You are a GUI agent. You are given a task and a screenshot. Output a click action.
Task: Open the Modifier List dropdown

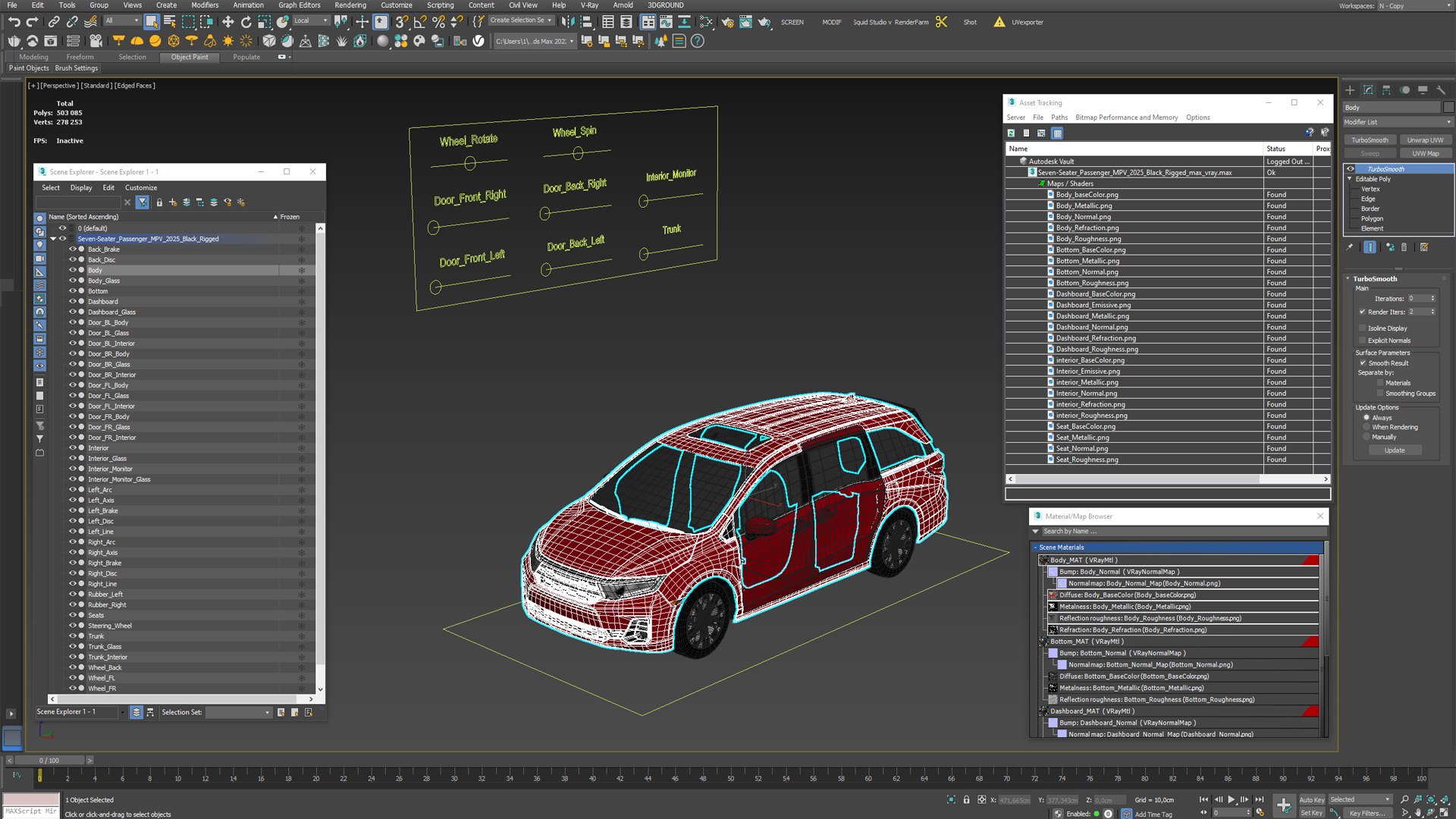[1398, 122]
